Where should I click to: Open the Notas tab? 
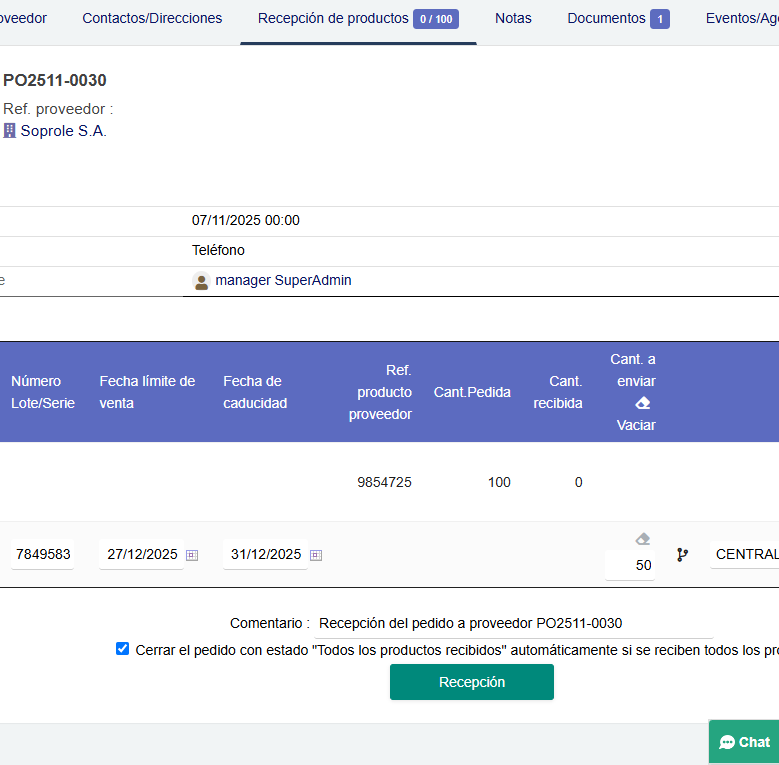(513, 19)
